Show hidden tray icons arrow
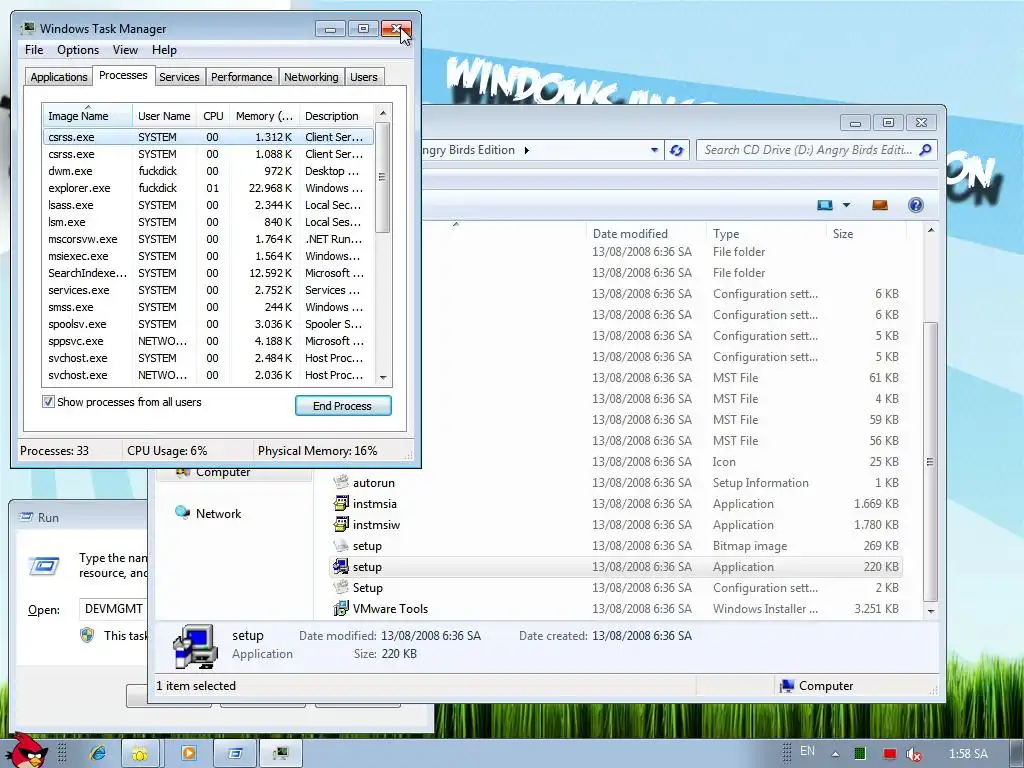Image resolution: width=1024 pixels, height=768 pixels. point(835,754)
